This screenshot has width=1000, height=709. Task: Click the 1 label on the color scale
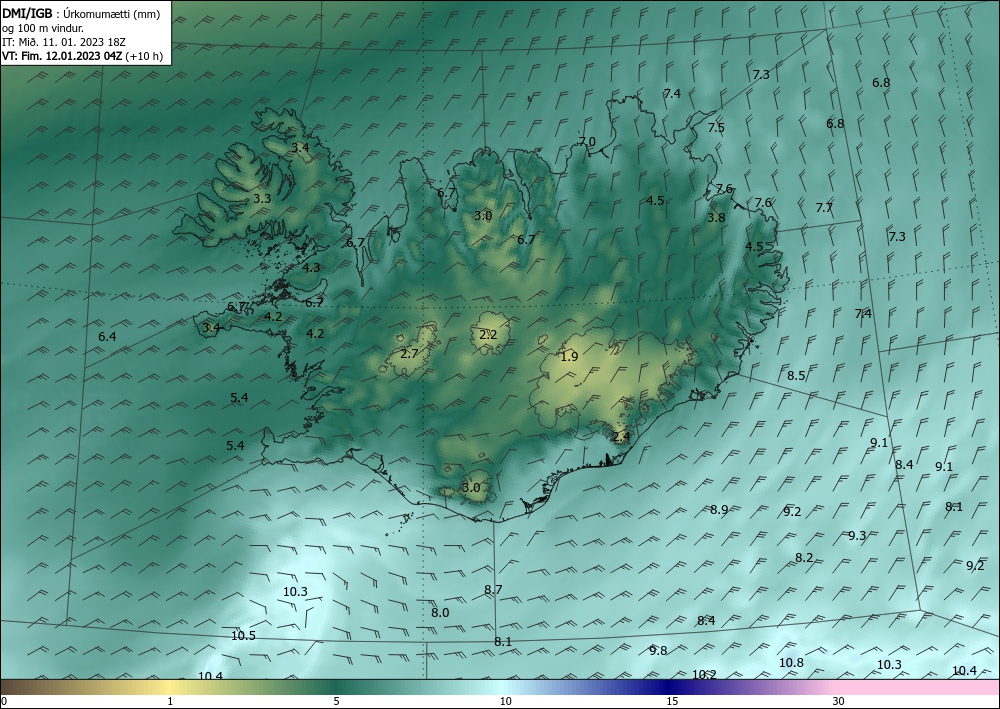pyautogui.click(x=170, y=702)
